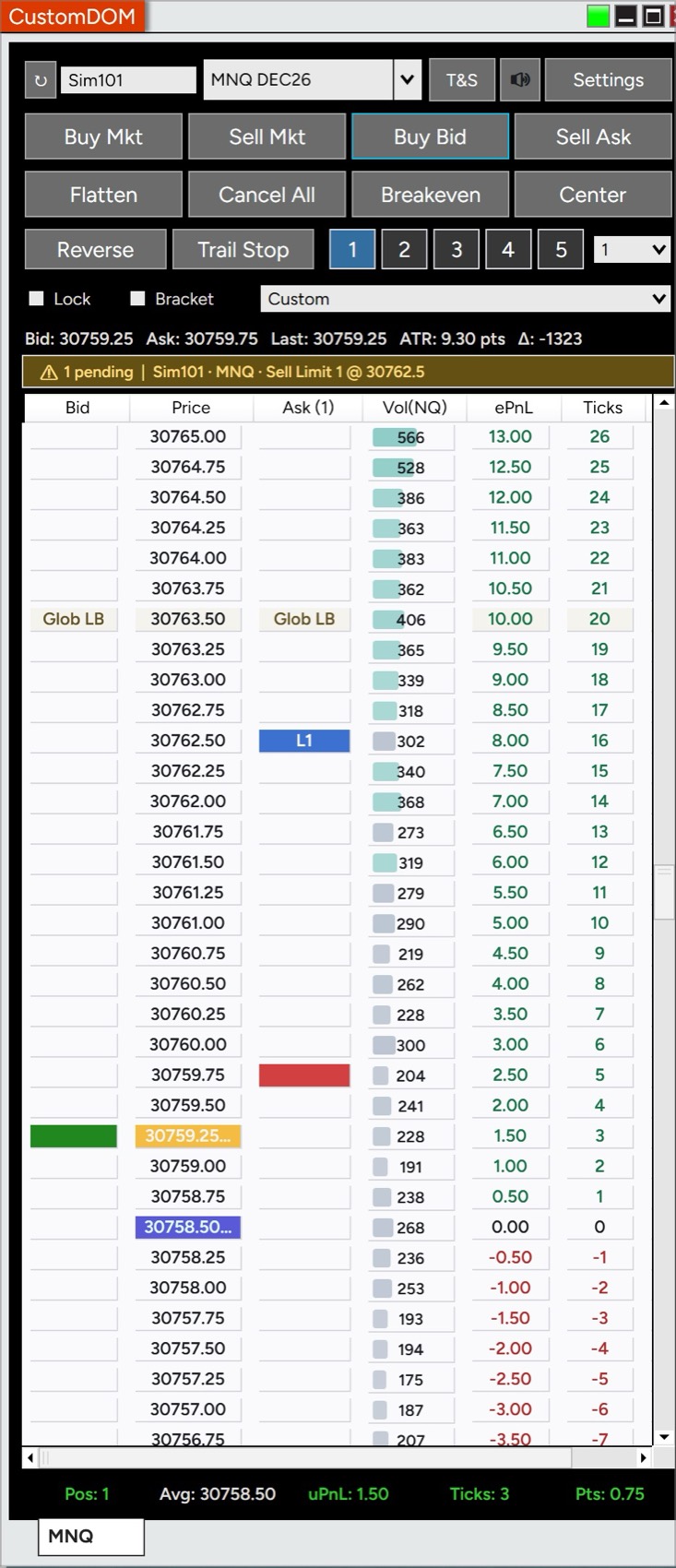The width and height of the screenshot is (676, 1568).
Task: Click the Buy Mkt button
Action: (x=103, y=137)
